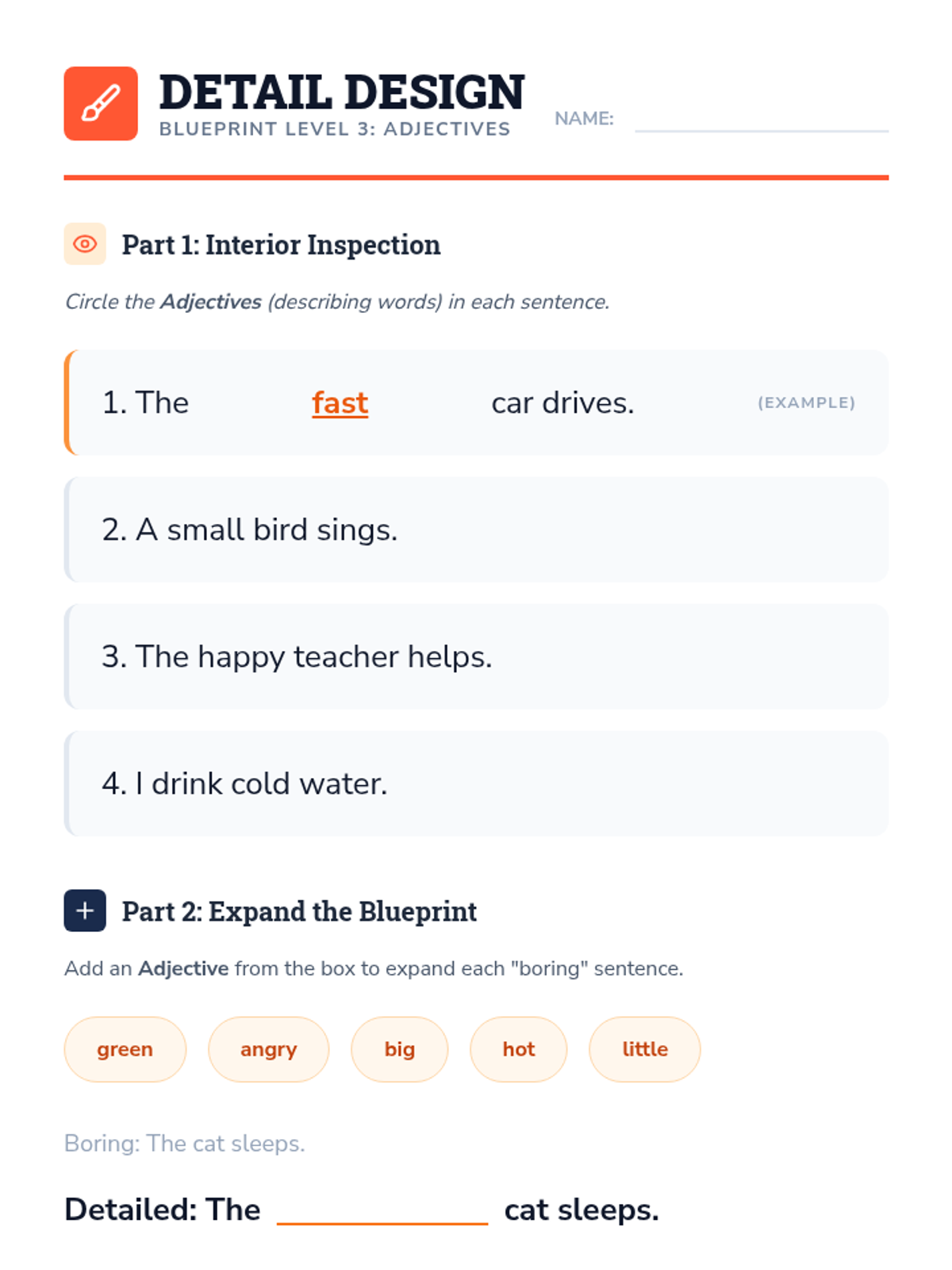Click the "Blueprint Level 3: Adjectives" subtitle
Viewport: 952px width, 1270px height.
click(335, 129)
